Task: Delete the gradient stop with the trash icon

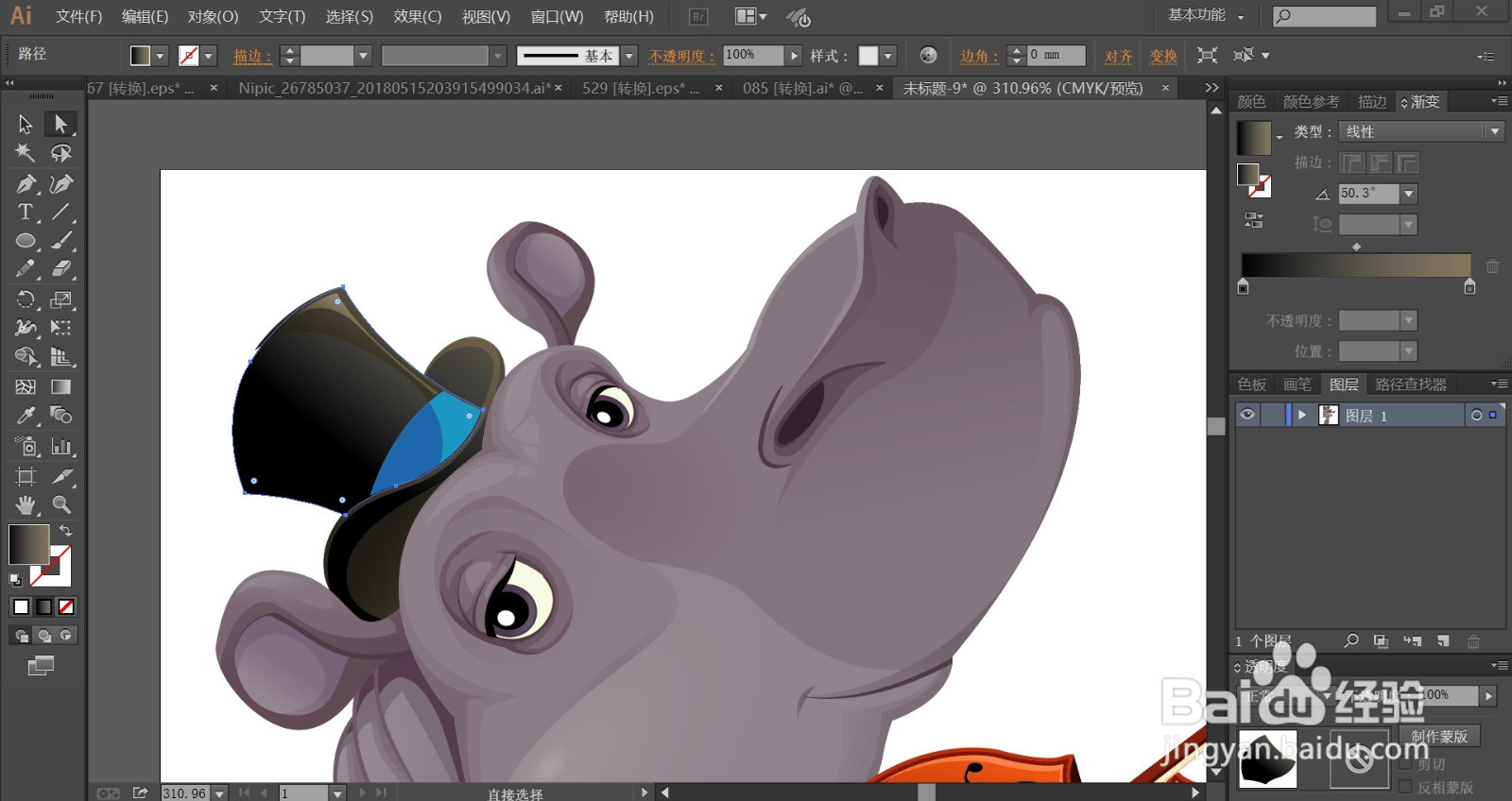Action: tap(1492, 266)
